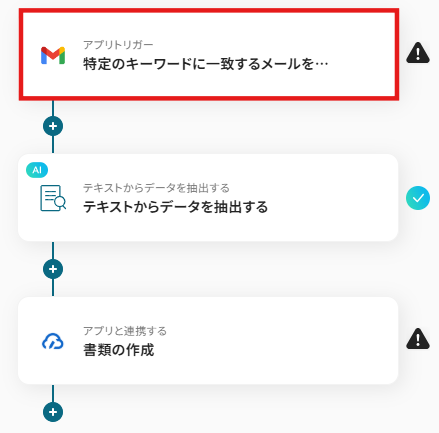Viewport: 439px width, 433px height.
Task: Open the red-outlined app trigger card
Action: click(209, 55)
